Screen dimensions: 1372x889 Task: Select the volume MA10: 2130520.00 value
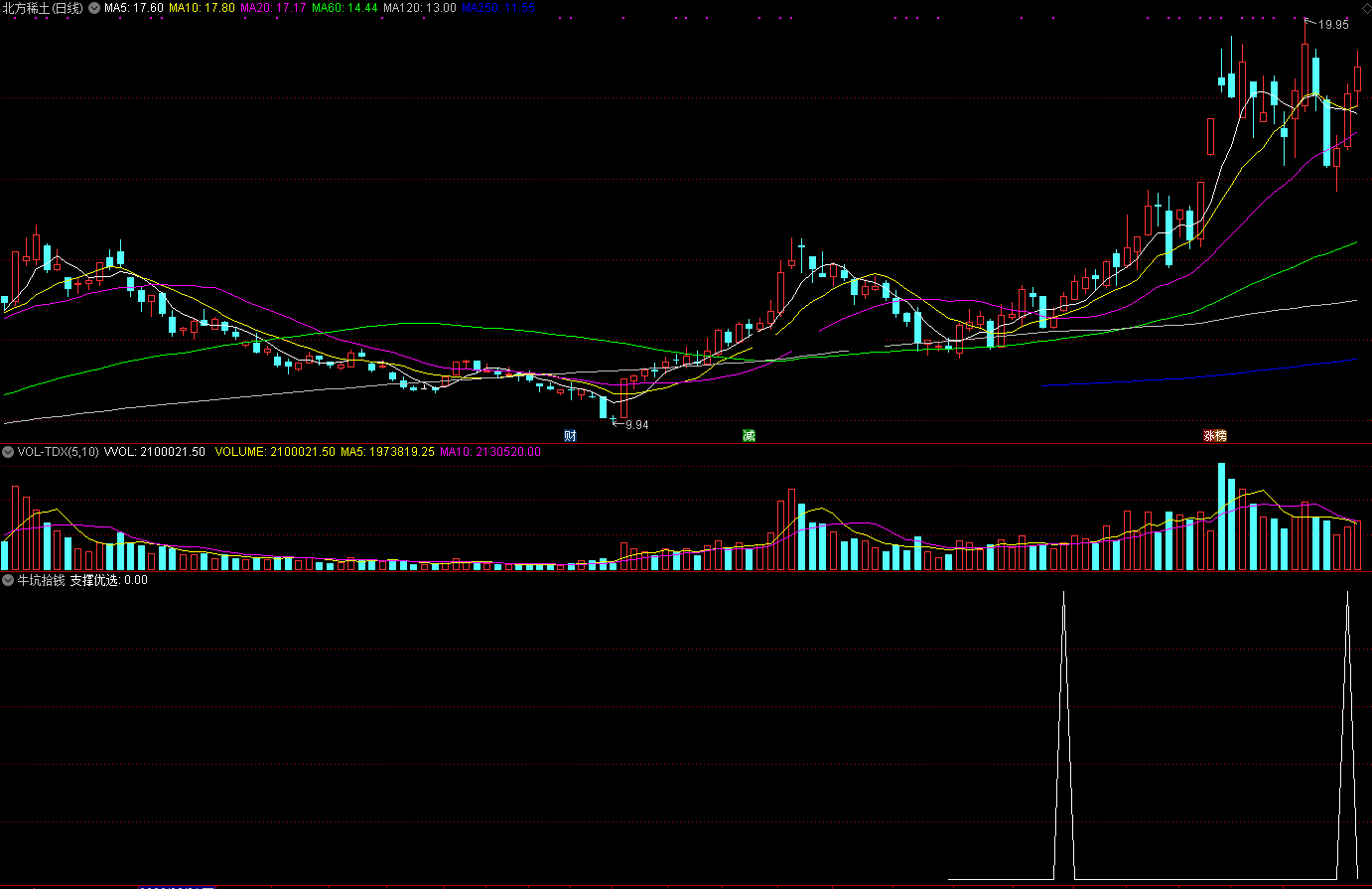click(x=489, y=452)
